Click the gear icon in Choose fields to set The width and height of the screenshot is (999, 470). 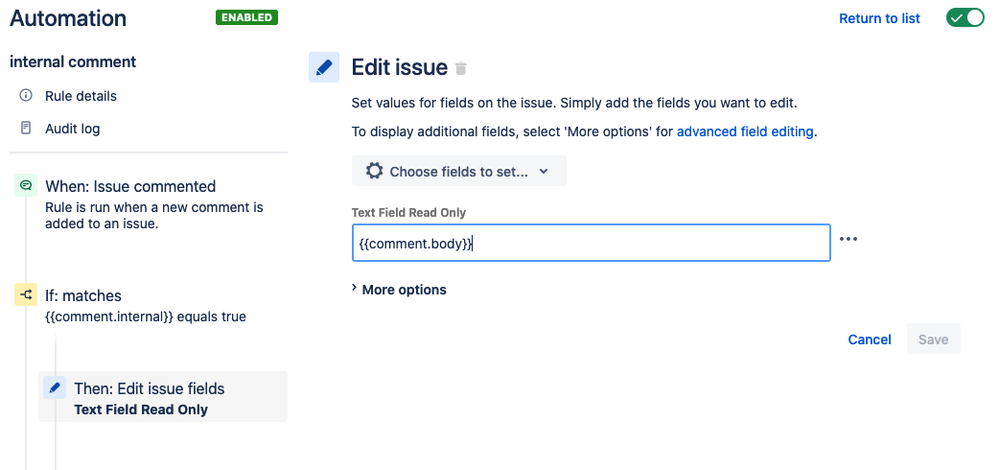click(374, 171)
